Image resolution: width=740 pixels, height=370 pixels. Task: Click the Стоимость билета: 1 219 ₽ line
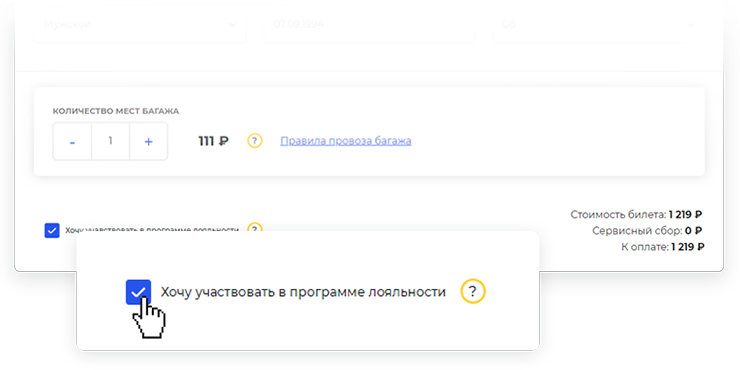click(x=636, y=215)
